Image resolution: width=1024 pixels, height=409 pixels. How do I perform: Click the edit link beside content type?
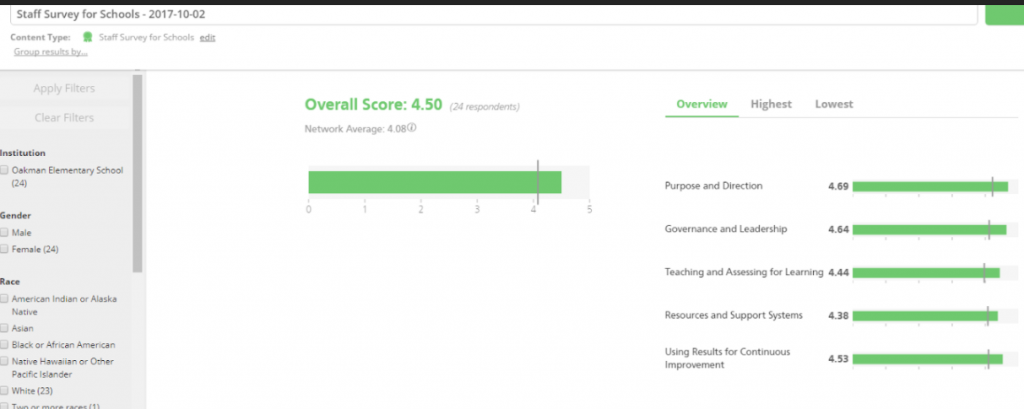point(207,37)
